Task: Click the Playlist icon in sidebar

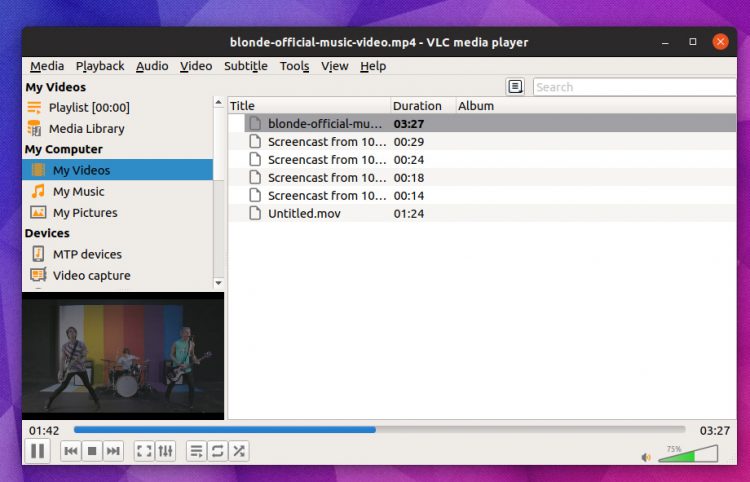Action: tap(34, 108)
